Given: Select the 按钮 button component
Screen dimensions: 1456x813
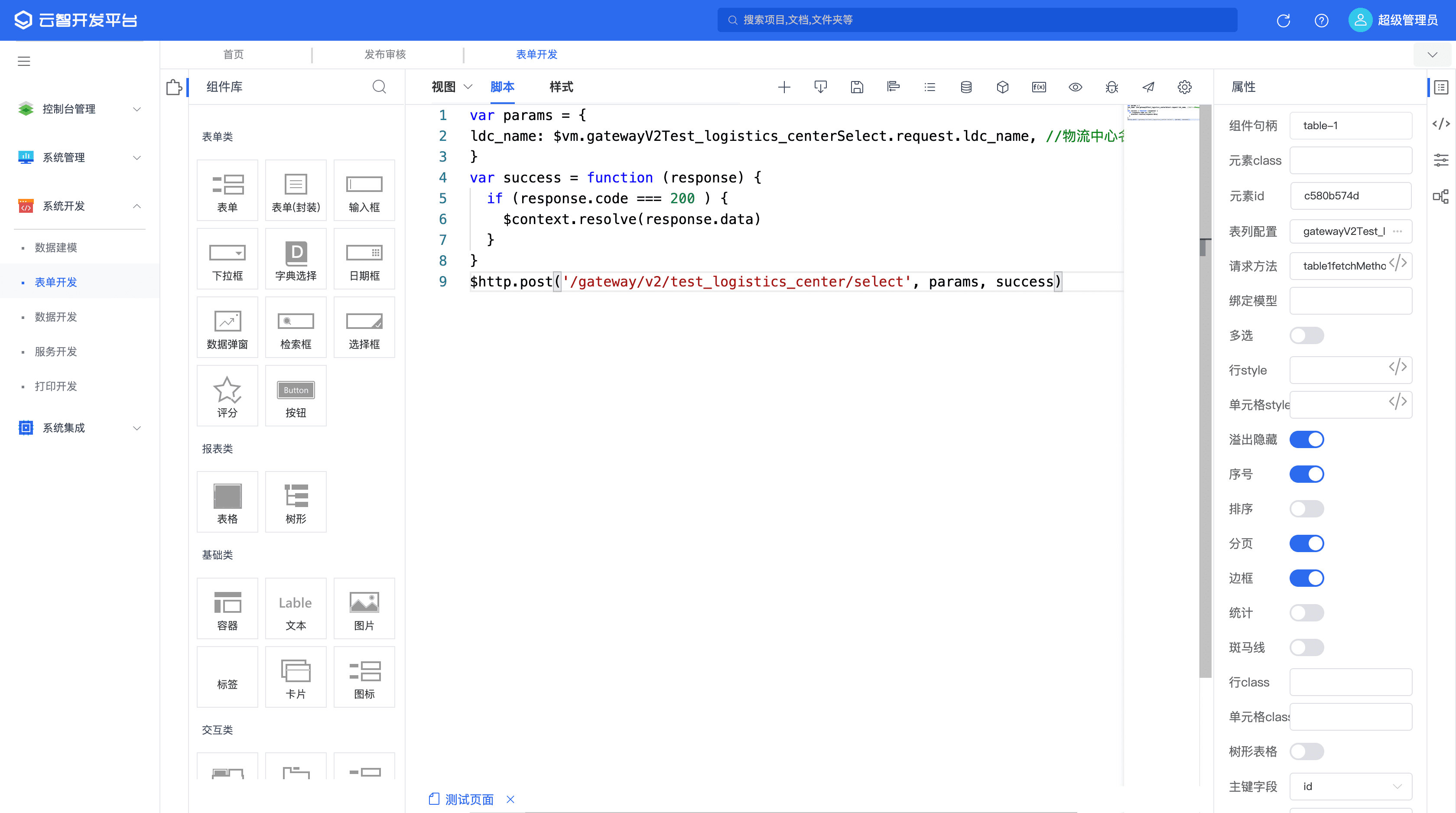Looking at the screenshot, I should click(296, 396).
